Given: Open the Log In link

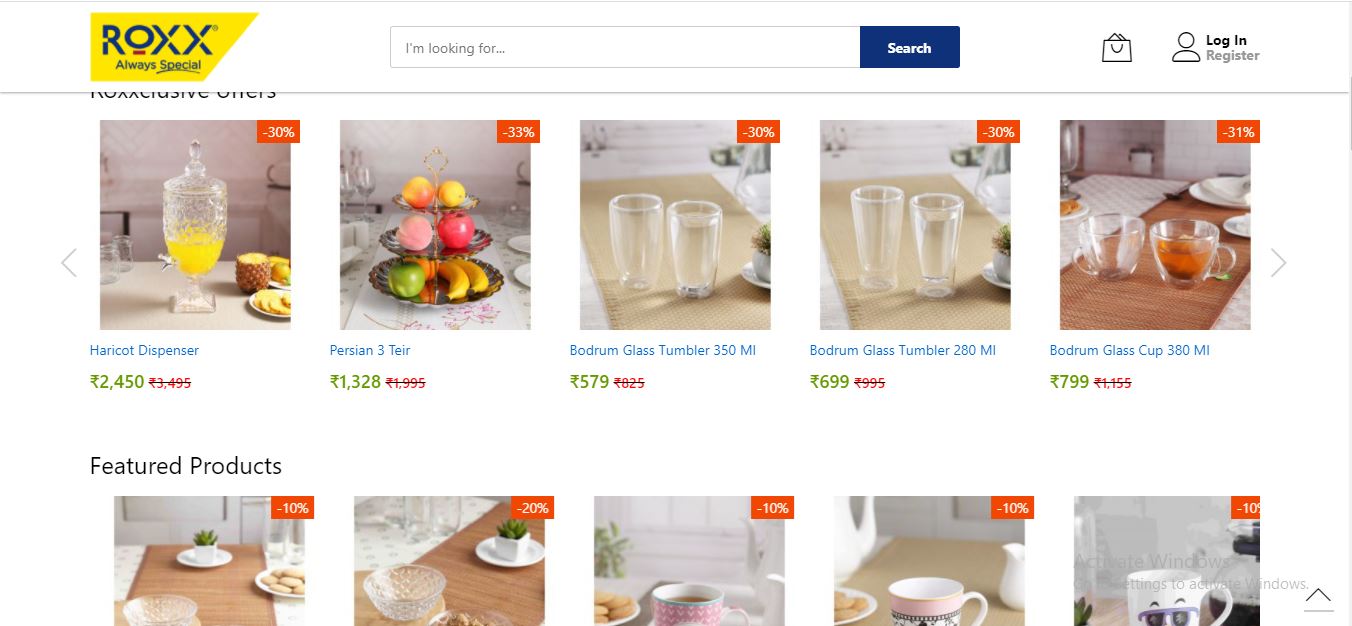Looking at the screenshot, I should (1226, 40).
